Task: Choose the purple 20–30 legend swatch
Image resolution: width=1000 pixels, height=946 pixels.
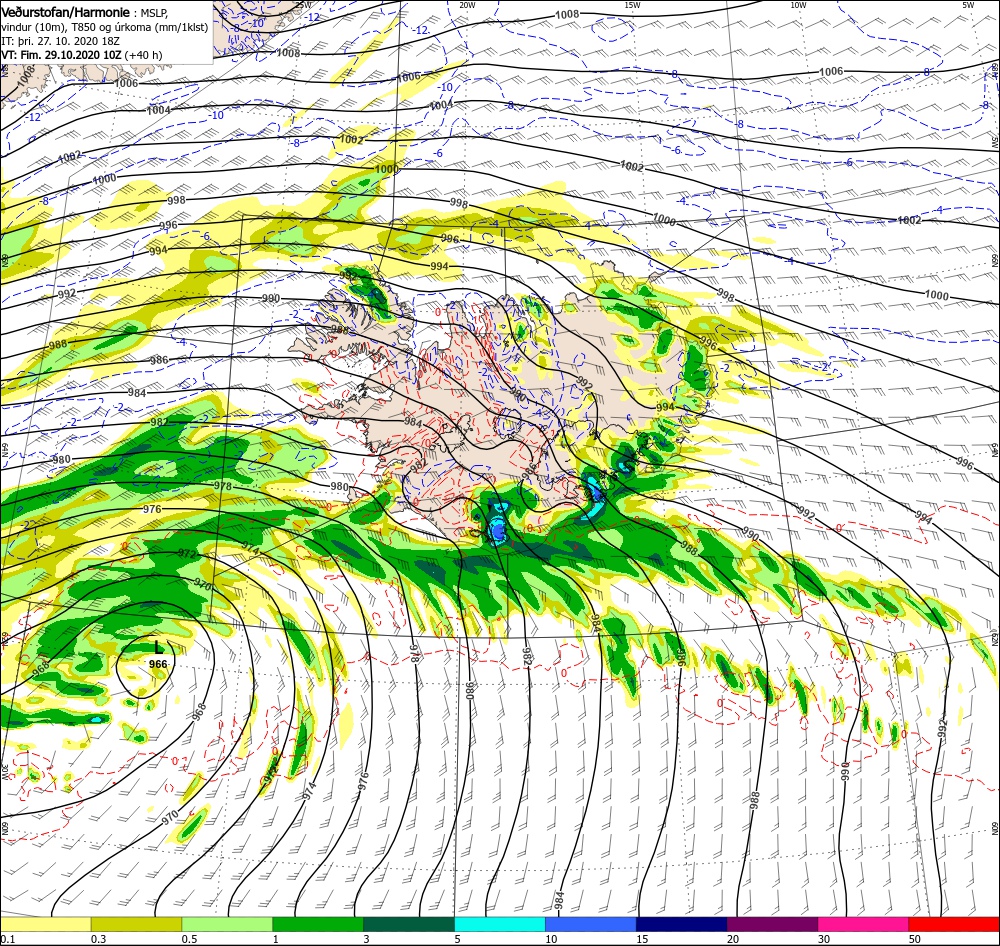Action: pyautogui.click(x=772, y=924)
